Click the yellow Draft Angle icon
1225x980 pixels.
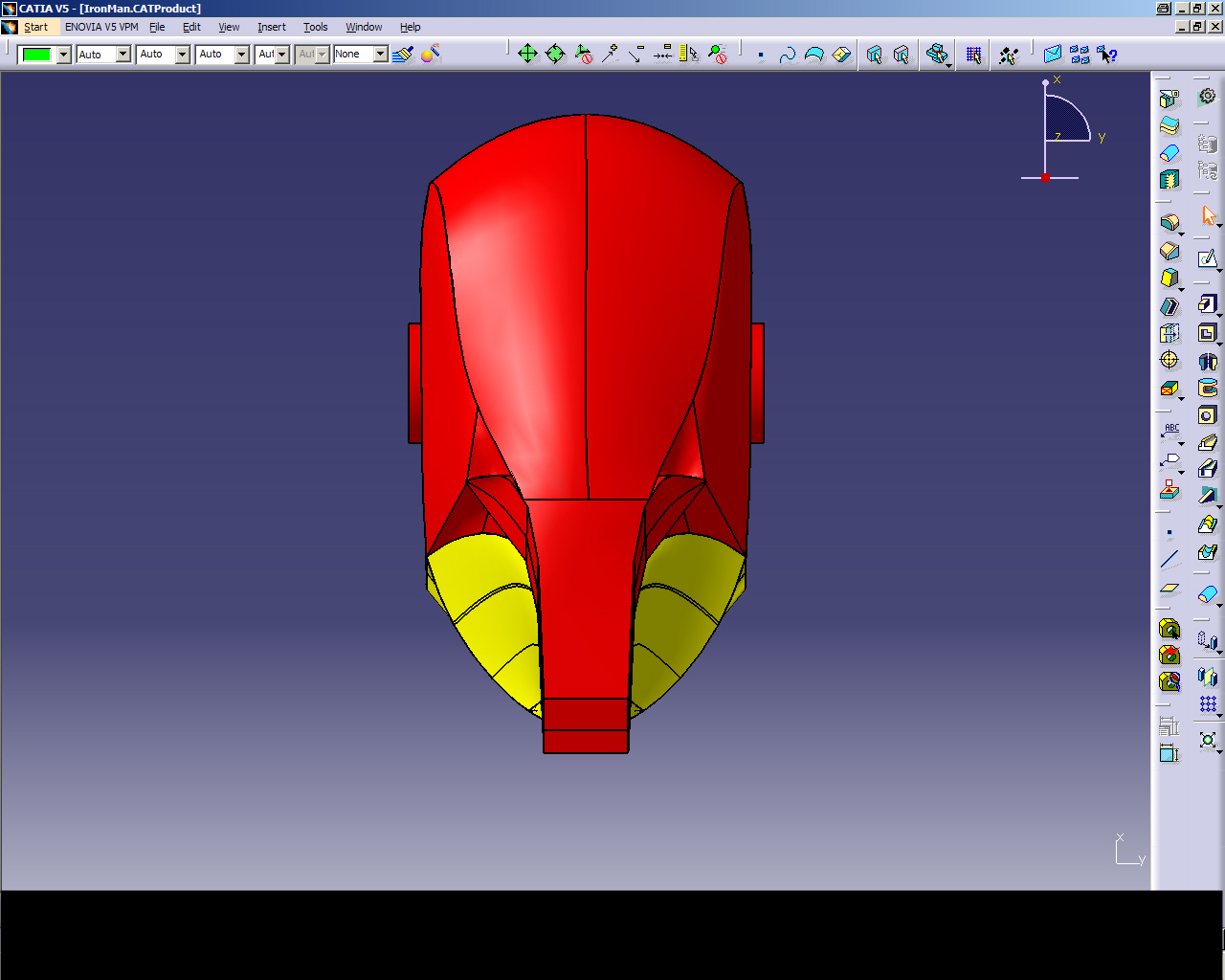1169,278
